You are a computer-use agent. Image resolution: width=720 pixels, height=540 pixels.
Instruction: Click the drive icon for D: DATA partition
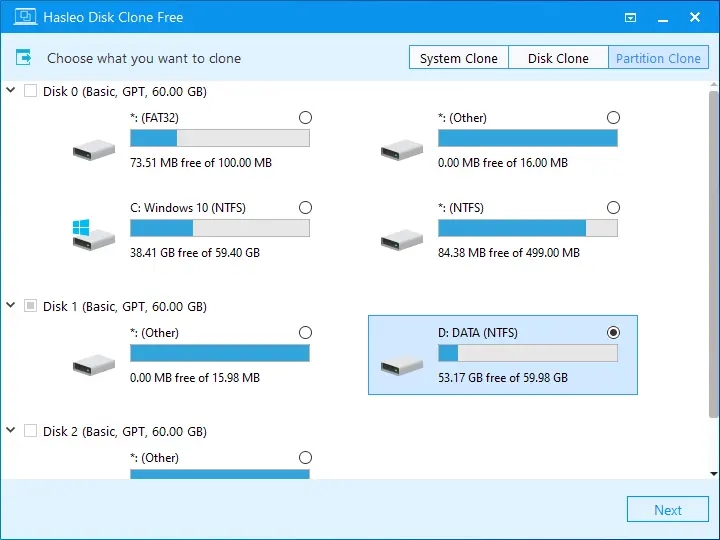[402, 365]
